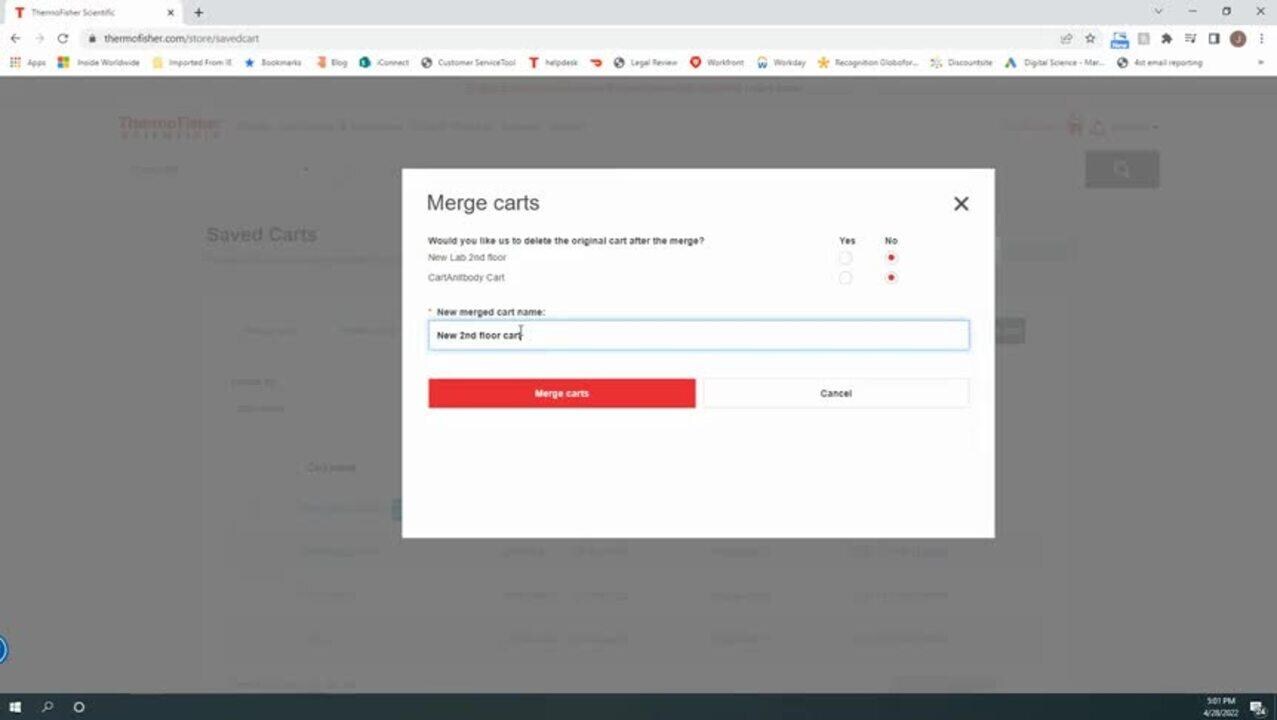Bookmark this page with the star icon
The width and height of the screenshot is (1277, 720).
pyautogui.click(x=1090, y=38)
